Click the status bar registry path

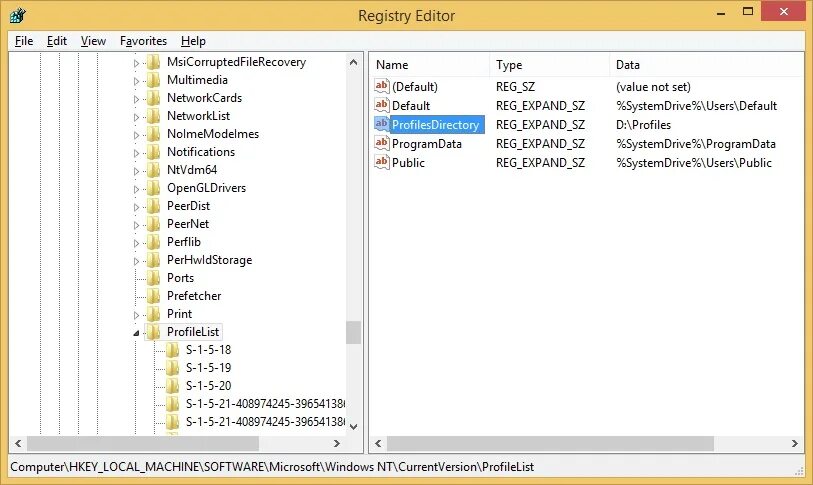point(272,467)
